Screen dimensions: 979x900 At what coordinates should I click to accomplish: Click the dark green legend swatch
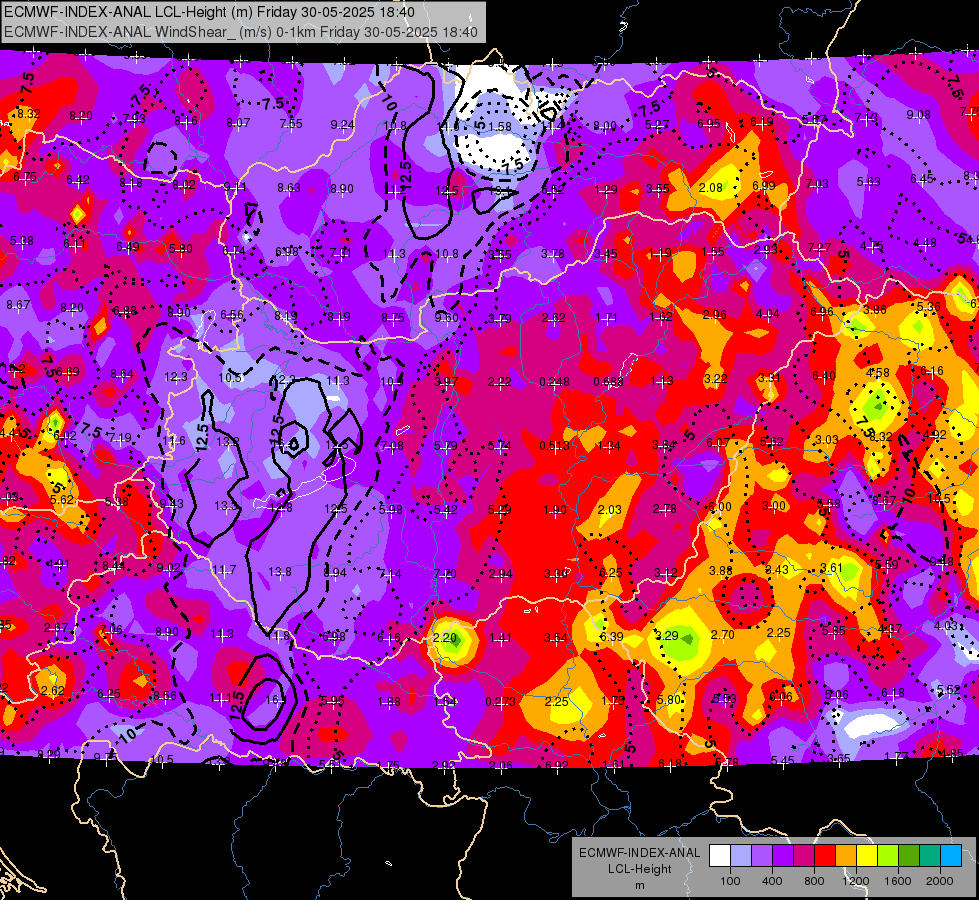tap(909, 856)
